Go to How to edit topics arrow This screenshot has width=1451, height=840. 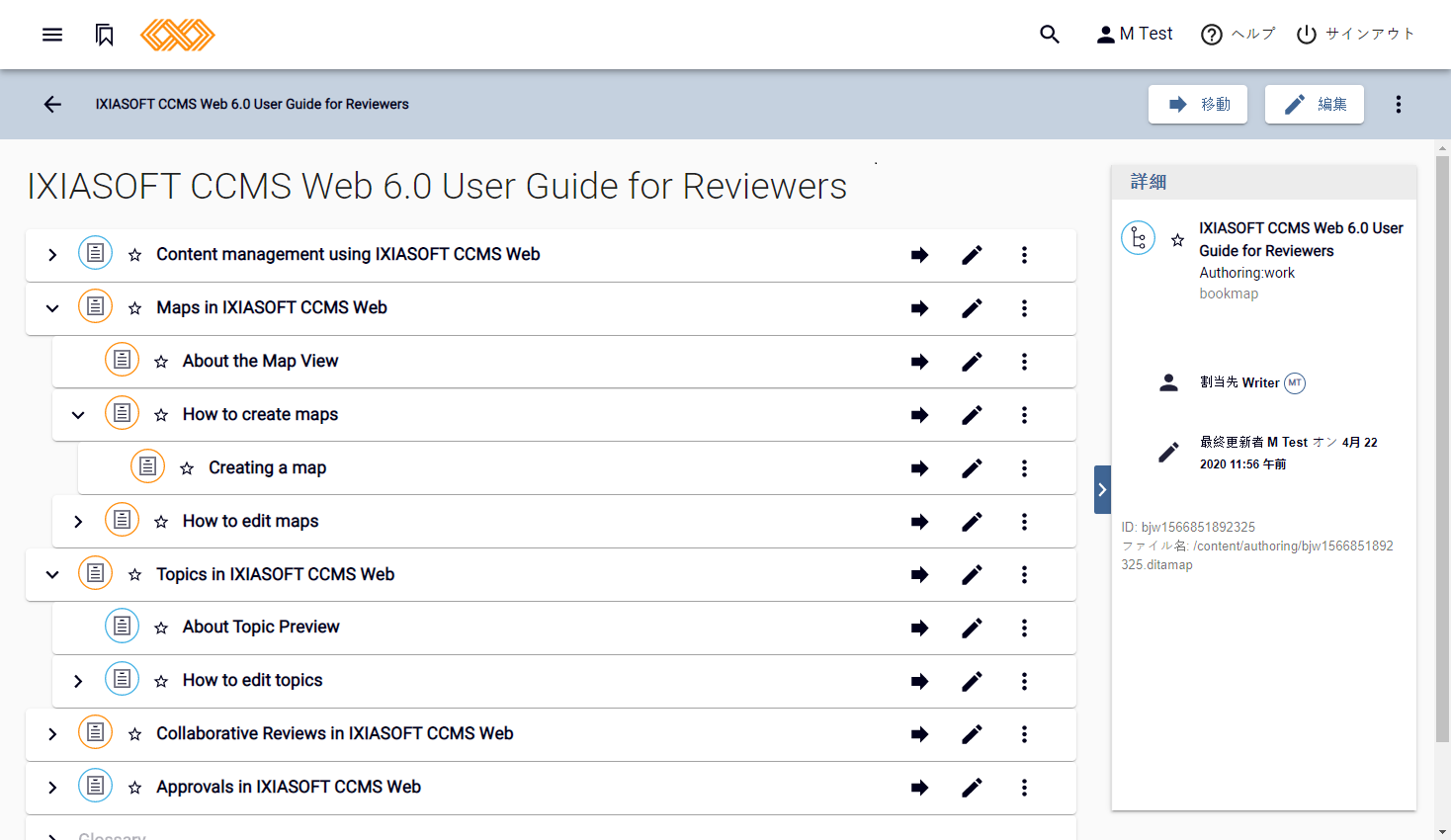919,681
